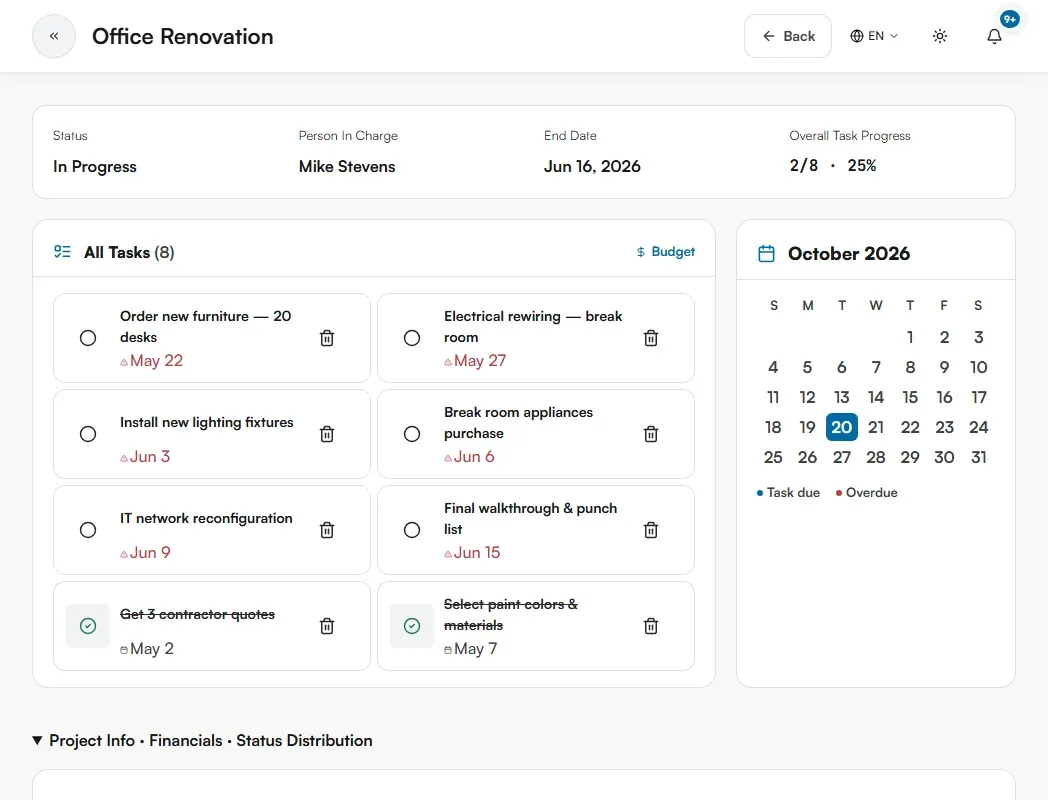Select October 20 on calendar
This screenshot has width=1048, height=800.
coord(841,427)
